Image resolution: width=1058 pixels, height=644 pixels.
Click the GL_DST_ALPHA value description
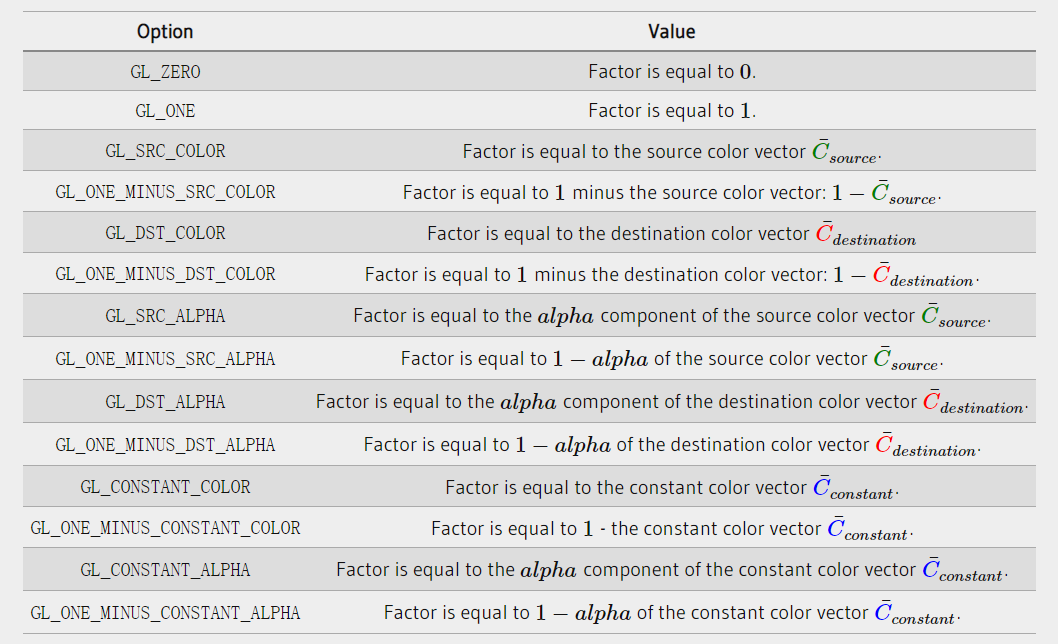(672, 402)
